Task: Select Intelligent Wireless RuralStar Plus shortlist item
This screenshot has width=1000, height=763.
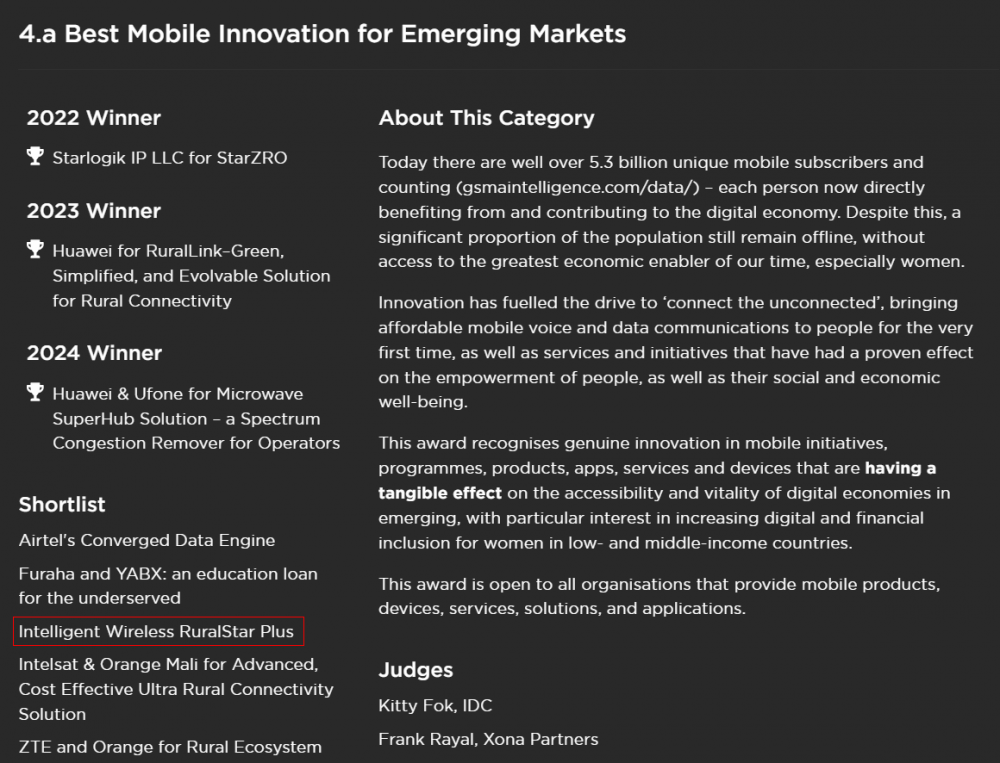Action: pos(156,632)
